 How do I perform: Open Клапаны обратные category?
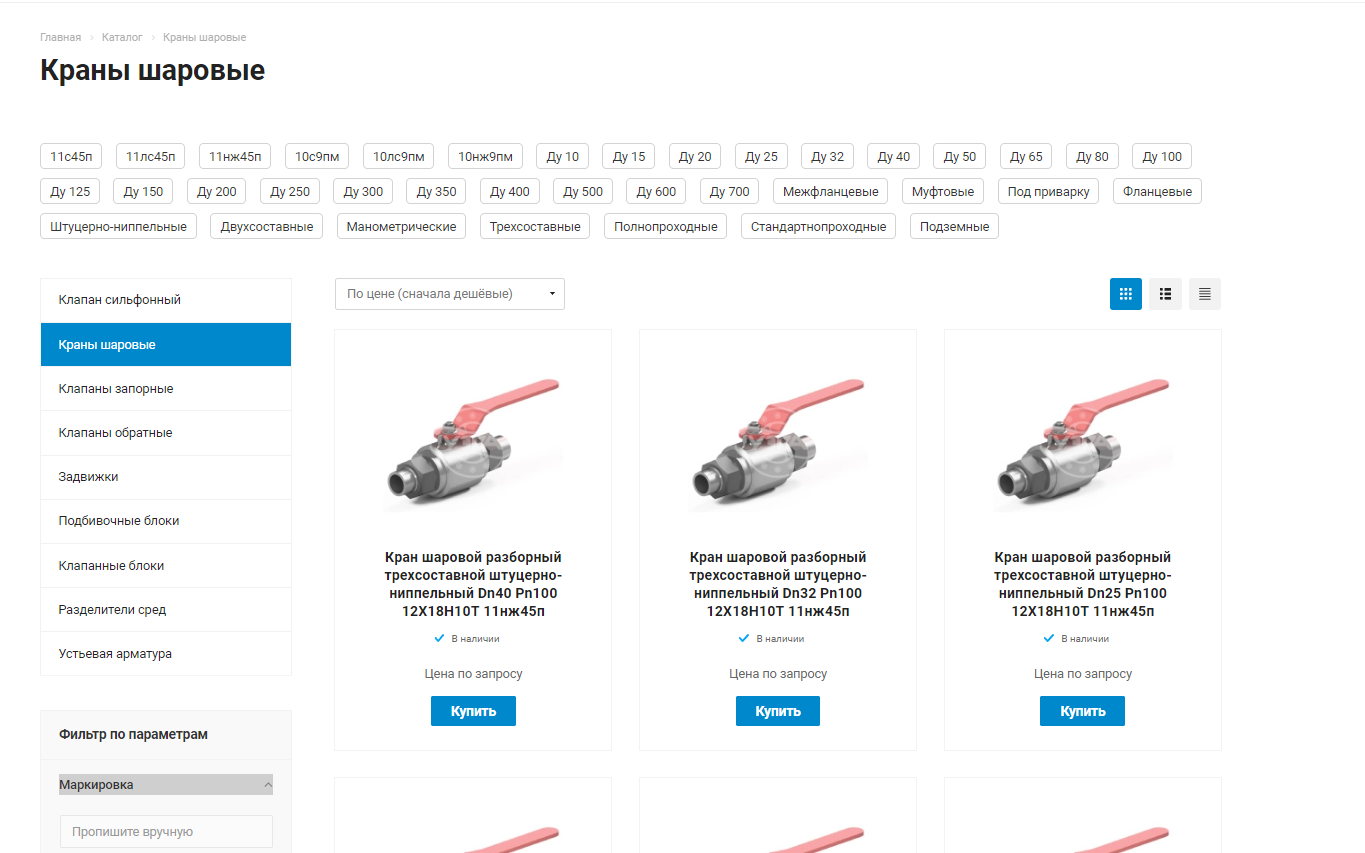pos(166,433)
